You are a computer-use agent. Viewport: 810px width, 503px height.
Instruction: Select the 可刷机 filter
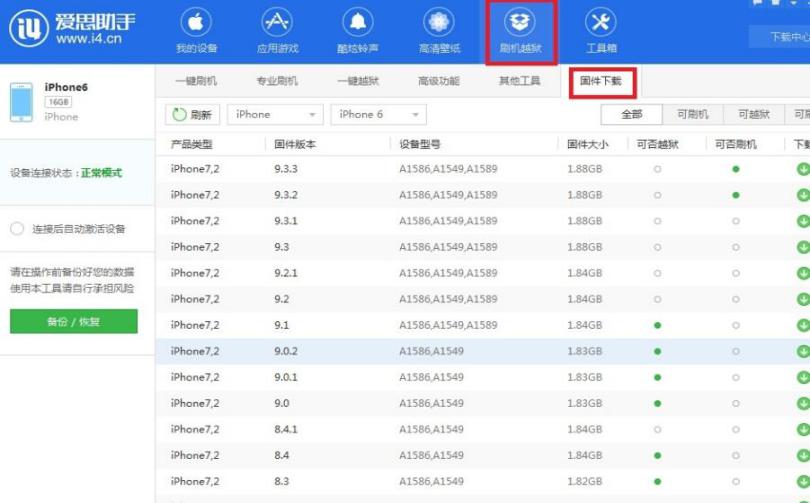coord(693,115)
